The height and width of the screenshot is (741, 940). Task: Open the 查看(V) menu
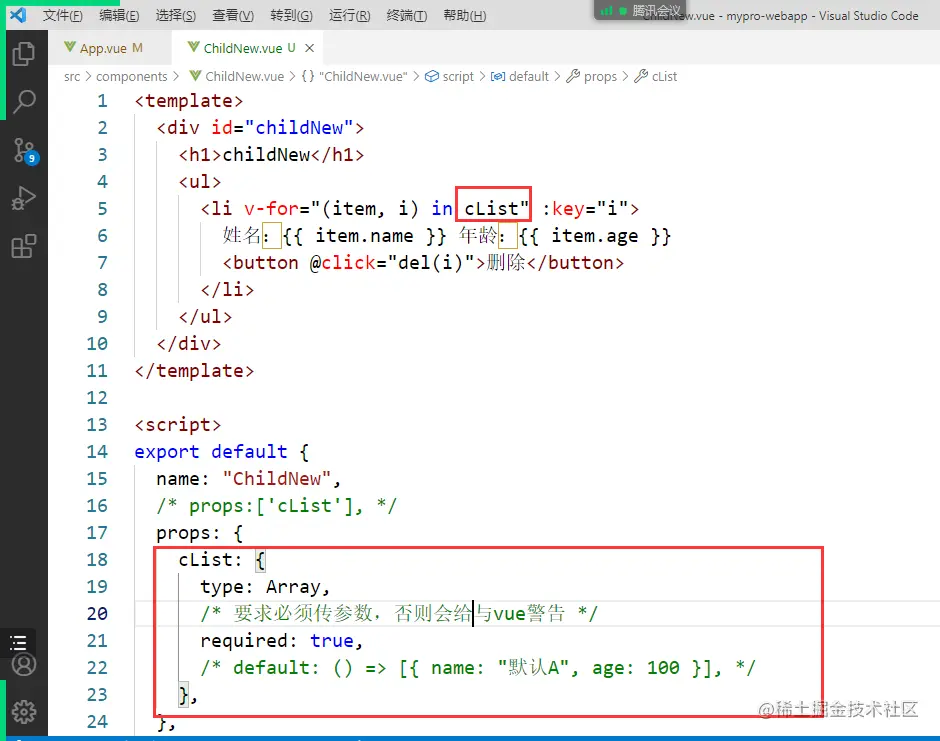(x=233, y=16)
